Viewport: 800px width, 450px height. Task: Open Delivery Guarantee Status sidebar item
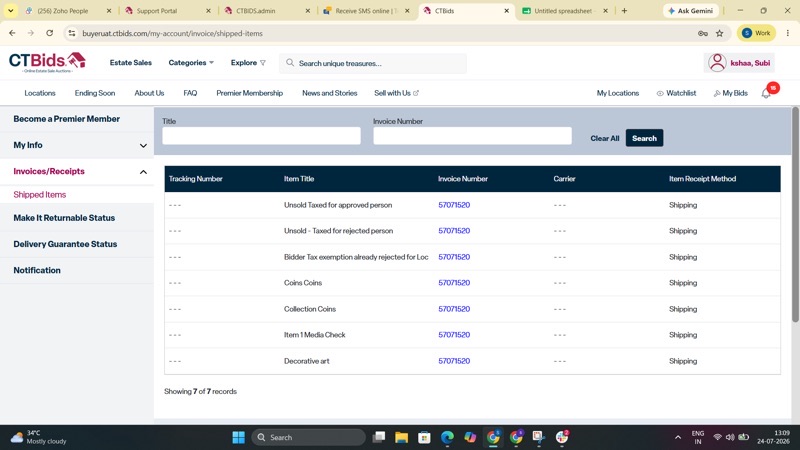point(65,244)
